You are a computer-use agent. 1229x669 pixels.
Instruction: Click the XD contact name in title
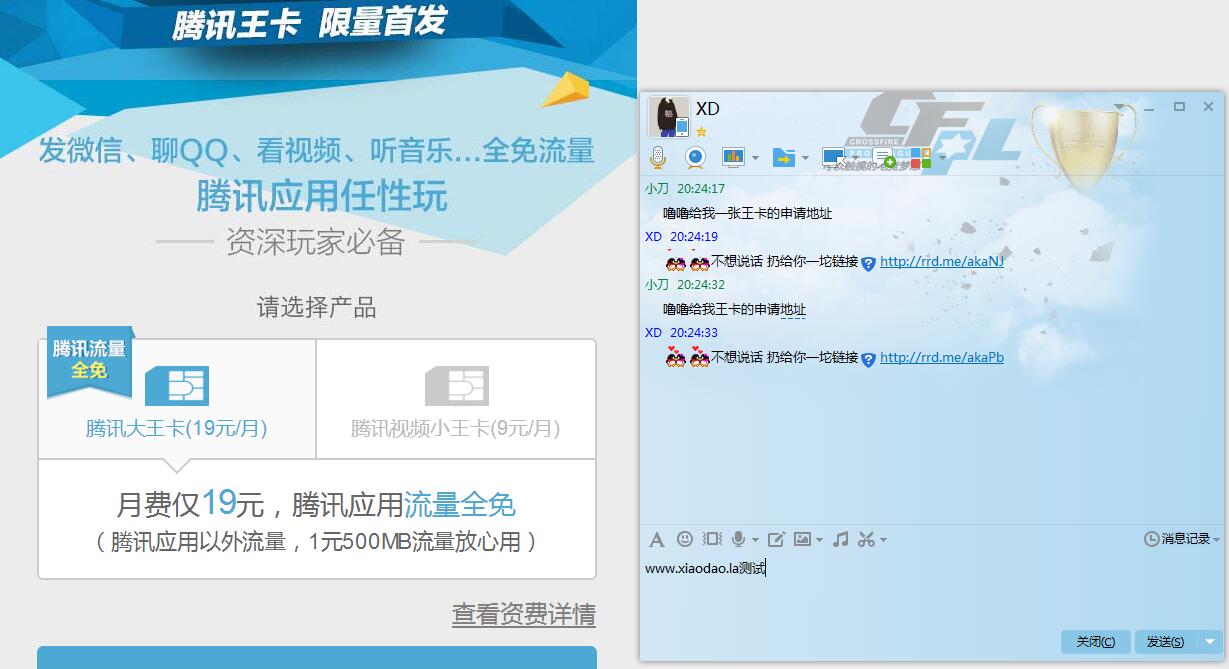click(708, 108)
